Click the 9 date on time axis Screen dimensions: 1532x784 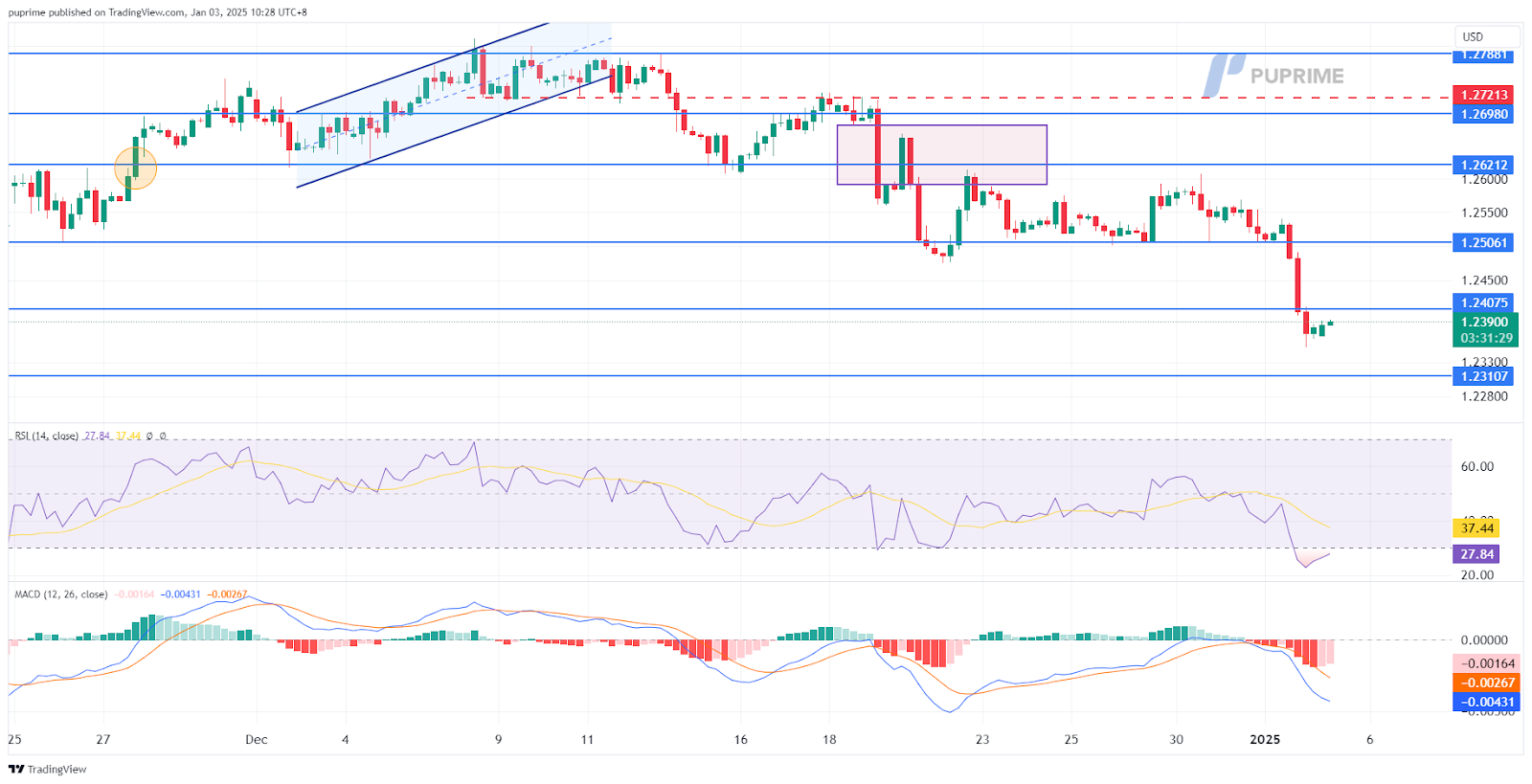point(499,739)
